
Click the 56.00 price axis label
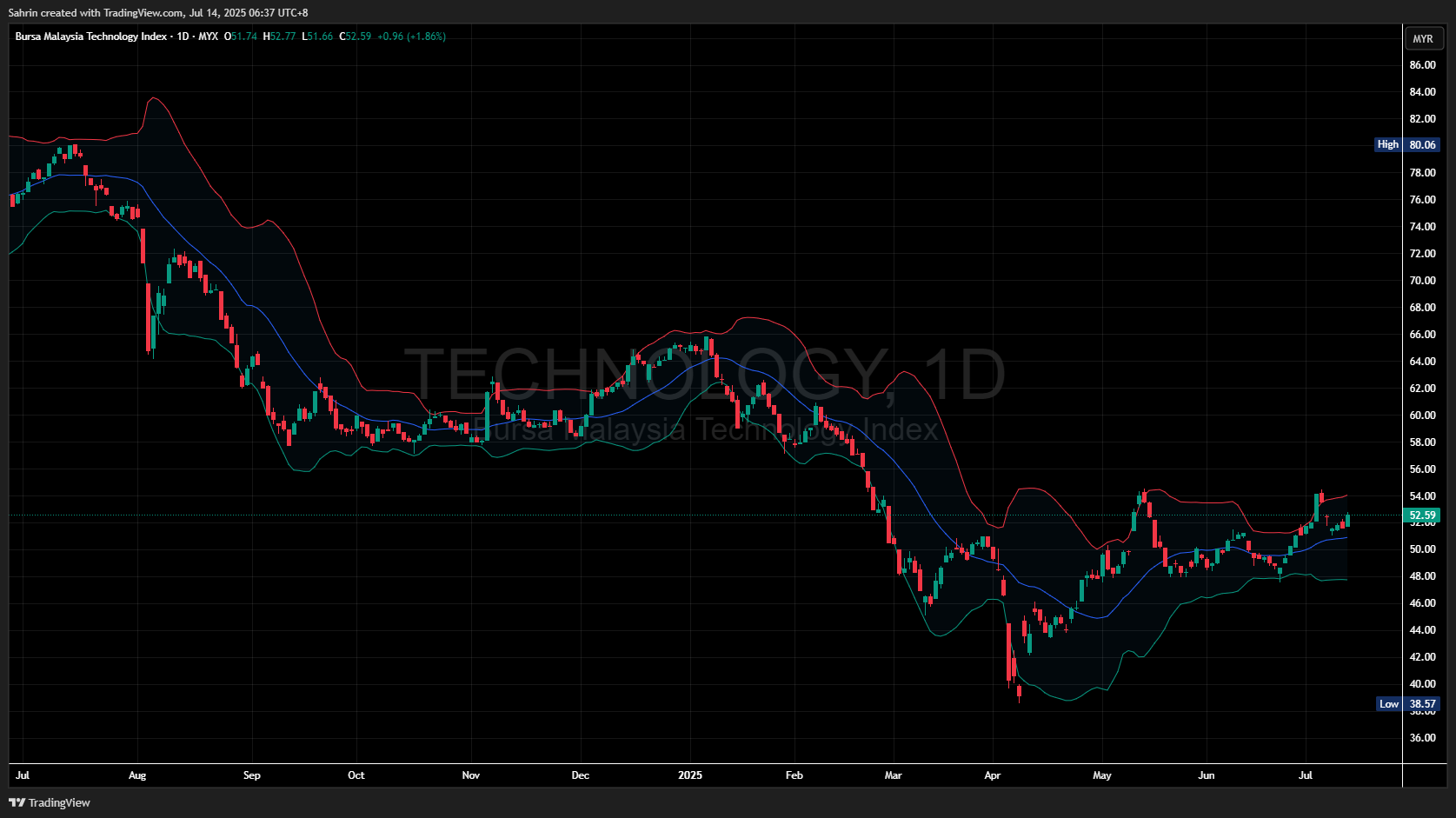point(1422,469)
